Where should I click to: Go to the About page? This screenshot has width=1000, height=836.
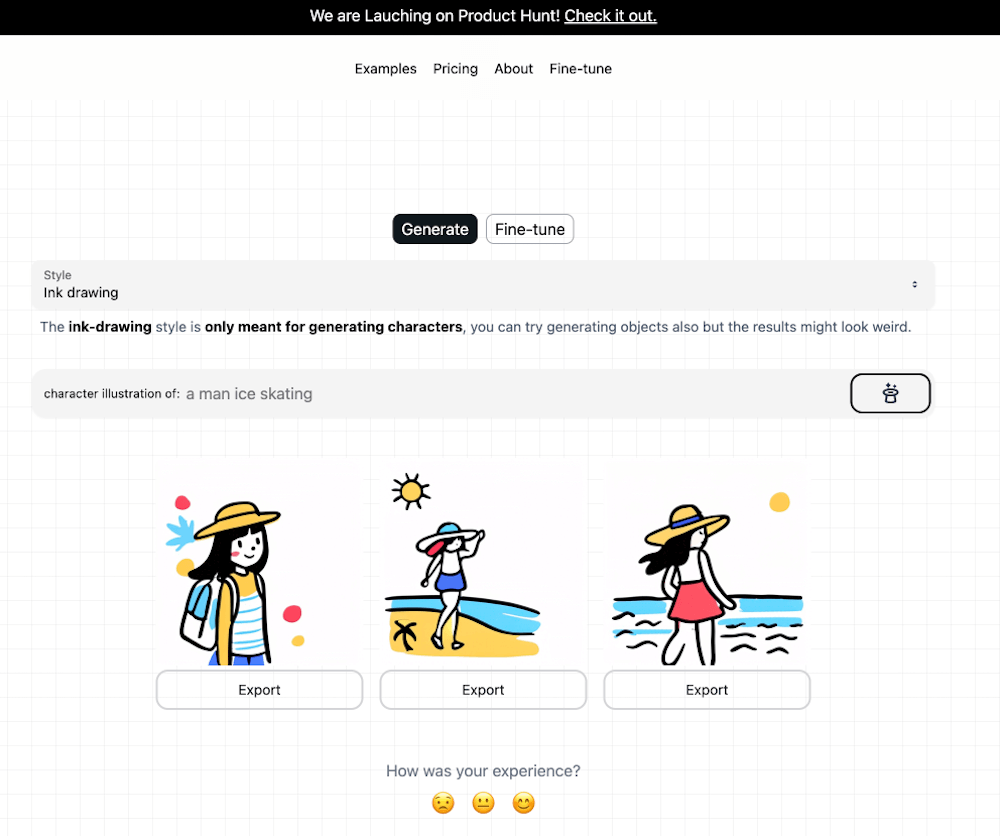click(x=513, y=69)
